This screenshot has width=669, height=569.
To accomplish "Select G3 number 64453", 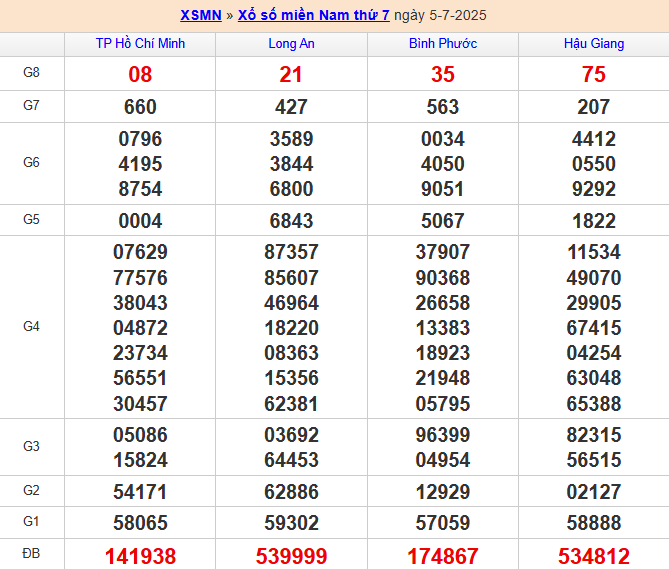I will tap(291, 460).
